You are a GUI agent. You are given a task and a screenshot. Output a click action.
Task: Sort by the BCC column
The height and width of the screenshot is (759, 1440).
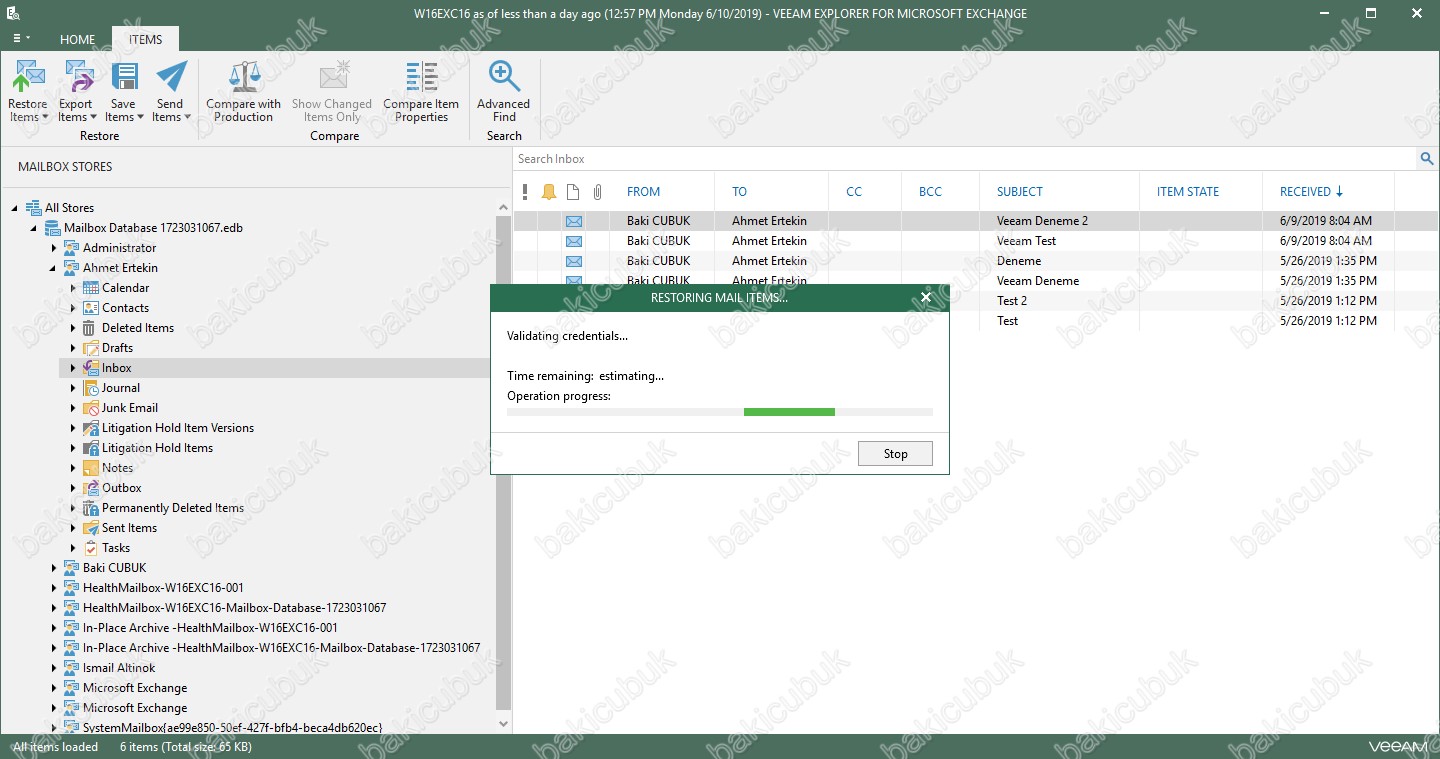[930, 192]
